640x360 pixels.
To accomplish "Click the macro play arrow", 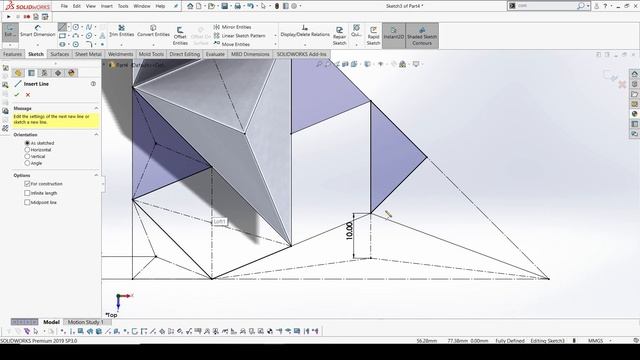I will pyautogui.click(x=9, y=17).
